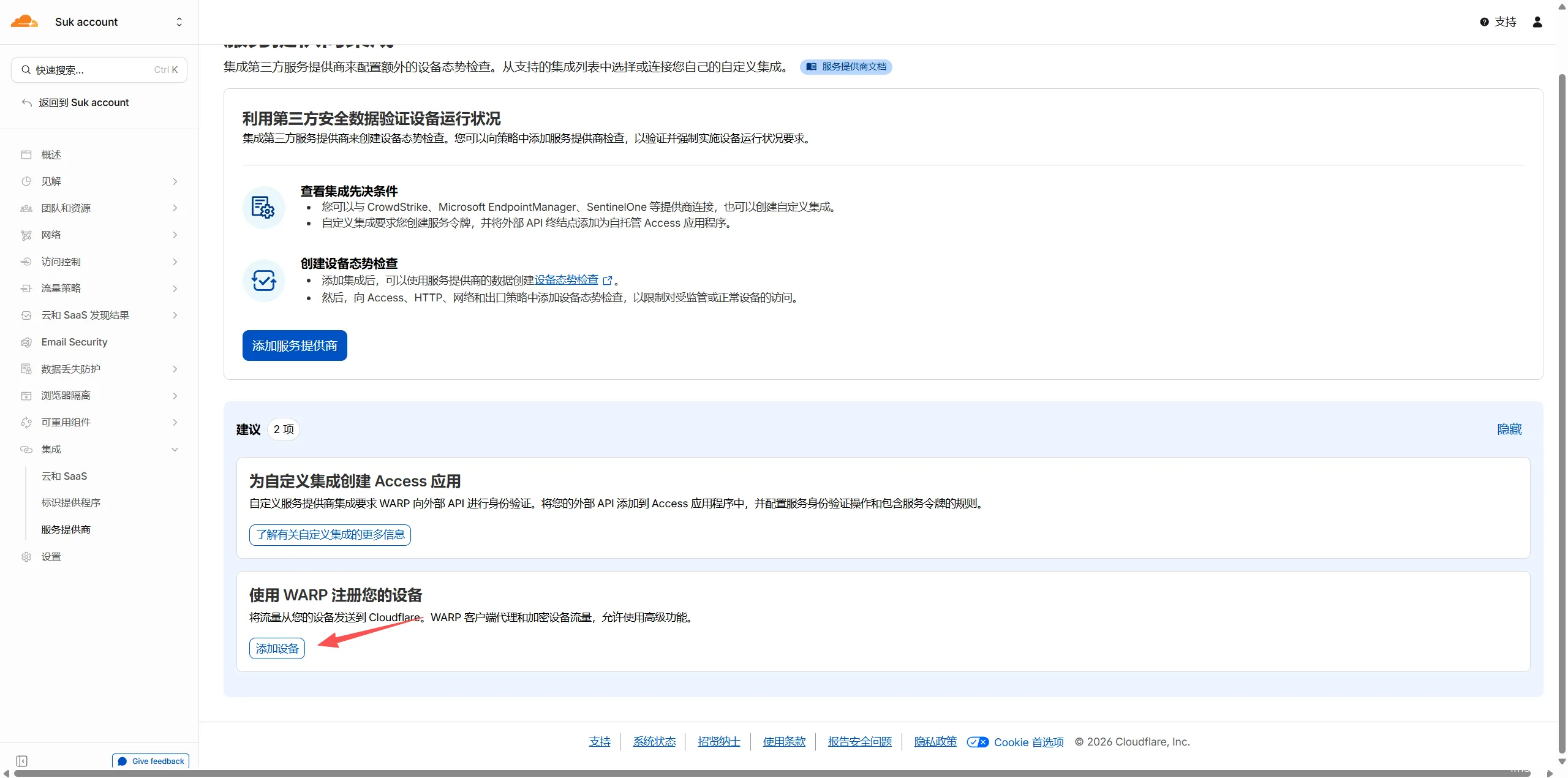Click the 集成 integrations icon

pyautogui.click(x=26, y=450)
